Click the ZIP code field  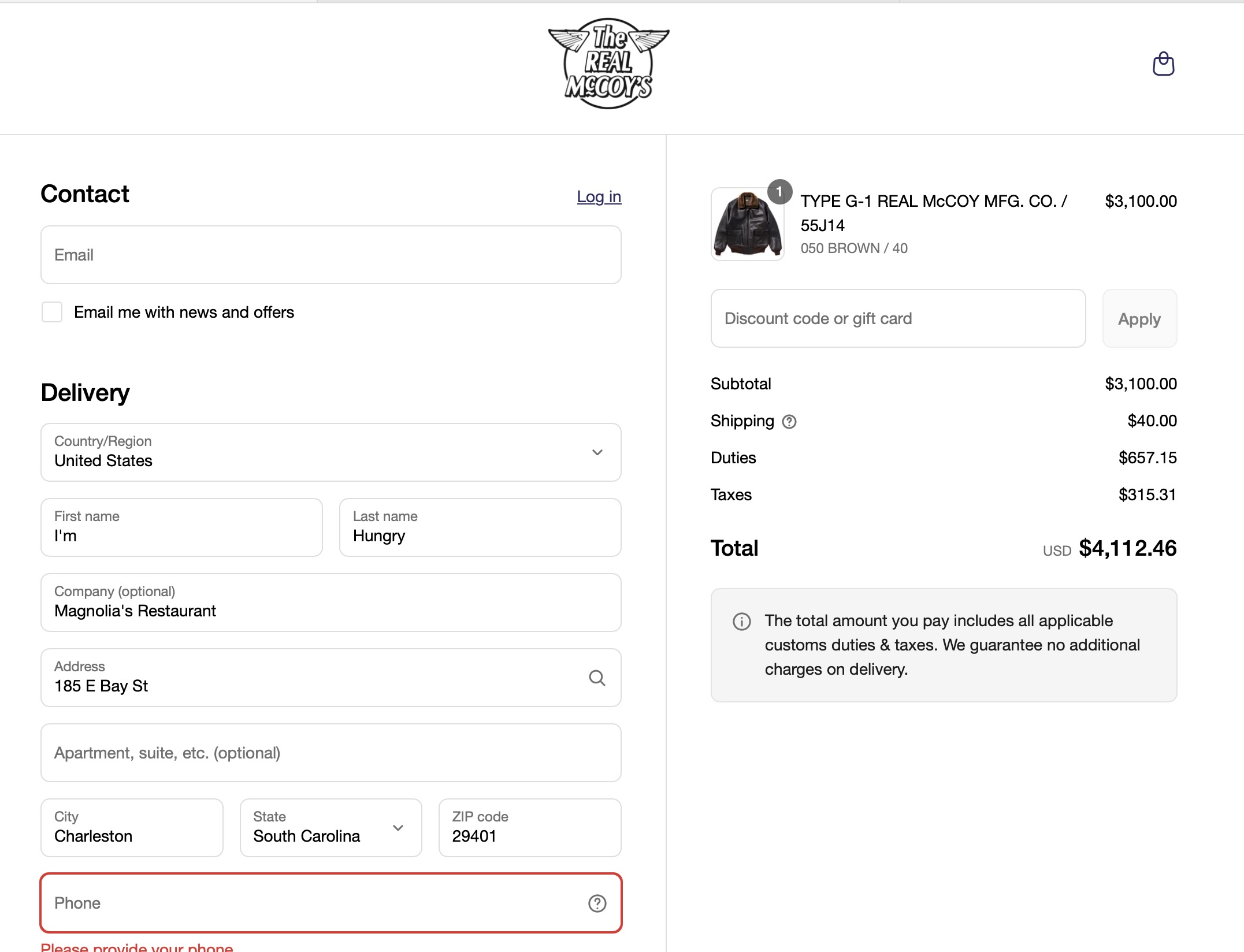point(530,828)
